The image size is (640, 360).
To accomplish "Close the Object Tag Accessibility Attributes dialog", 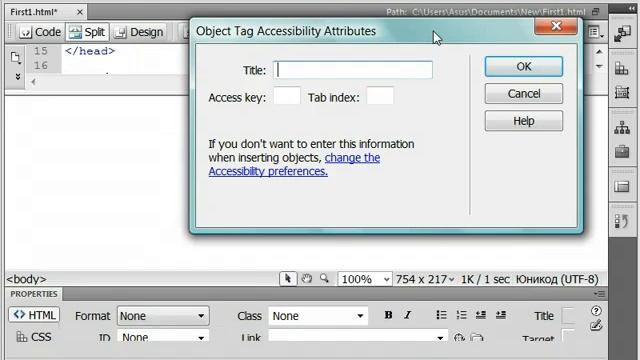I will [556, 26].
